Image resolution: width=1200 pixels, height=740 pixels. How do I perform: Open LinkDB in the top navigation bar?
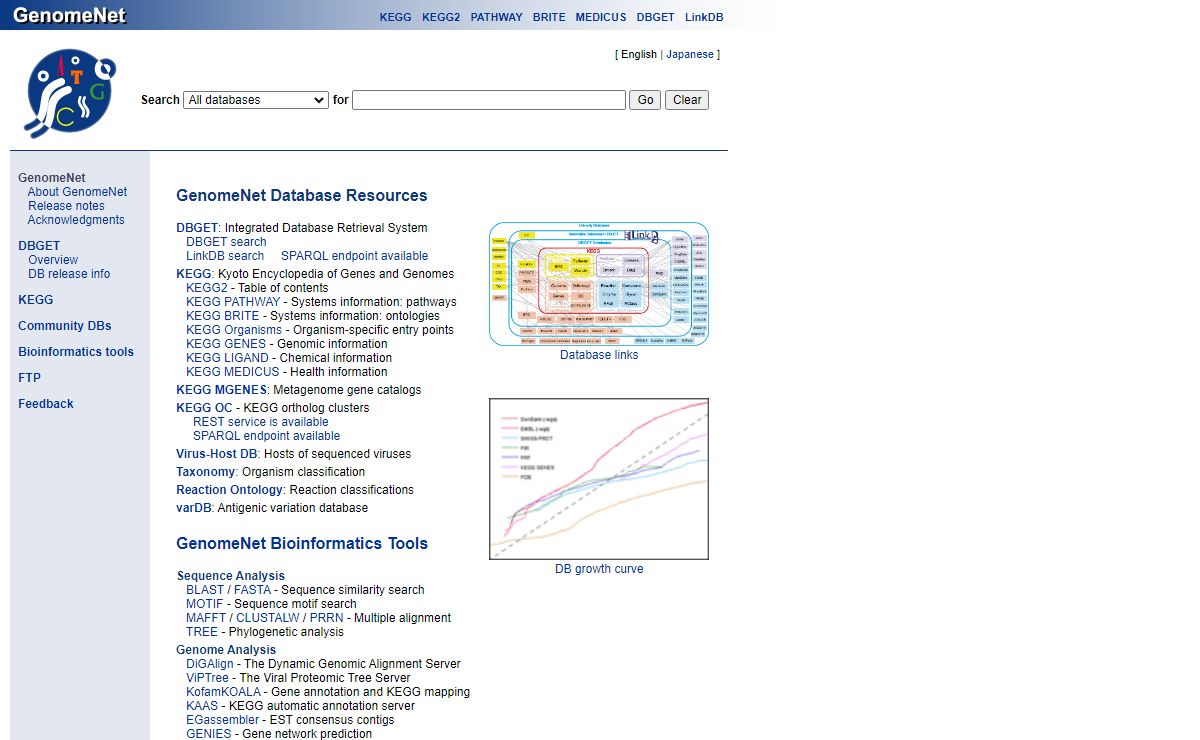704,17
